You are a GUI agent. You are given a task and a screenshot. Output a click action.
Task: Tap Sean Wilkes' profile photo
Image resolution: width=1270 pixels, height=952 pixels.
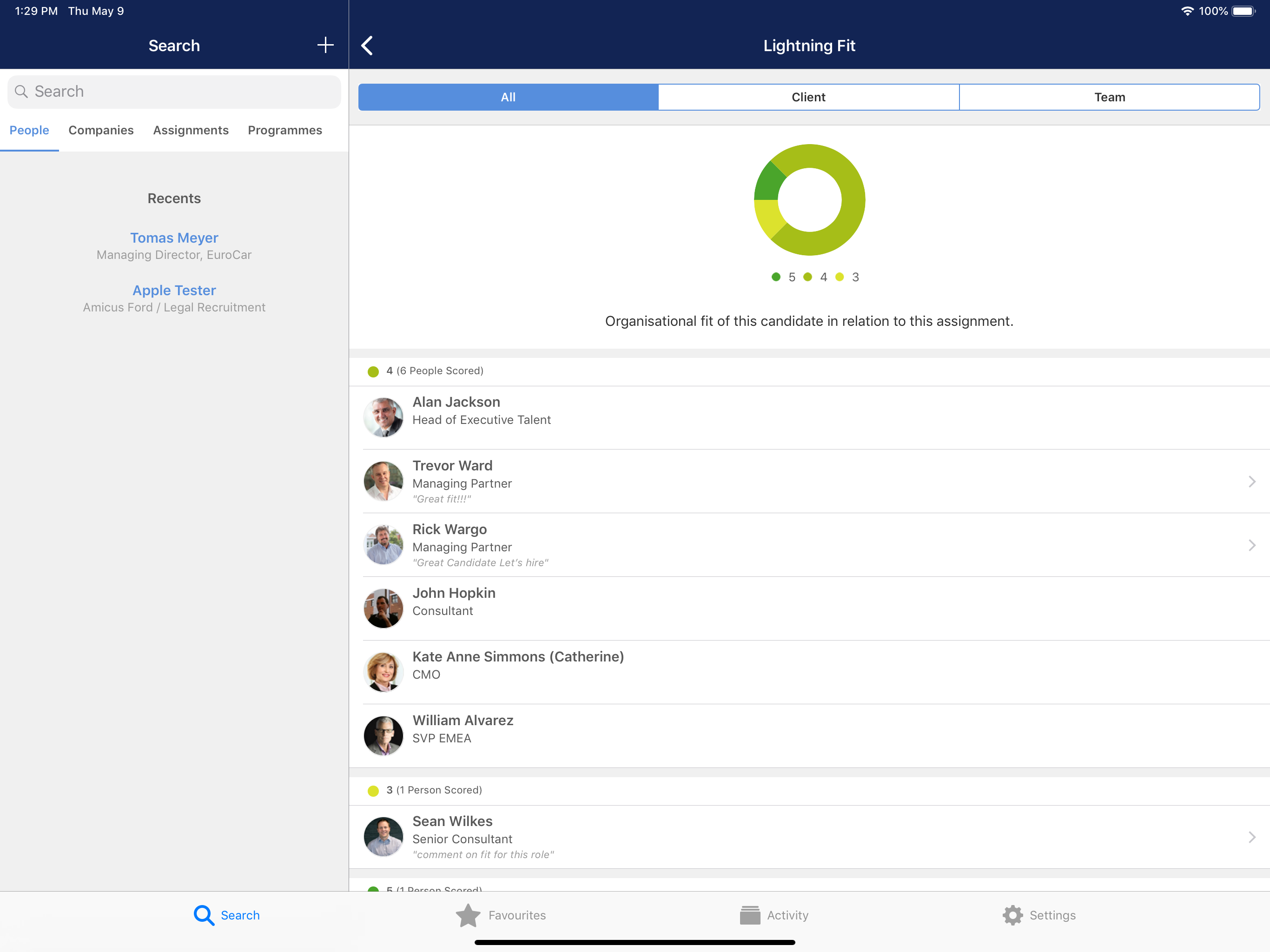384,837
